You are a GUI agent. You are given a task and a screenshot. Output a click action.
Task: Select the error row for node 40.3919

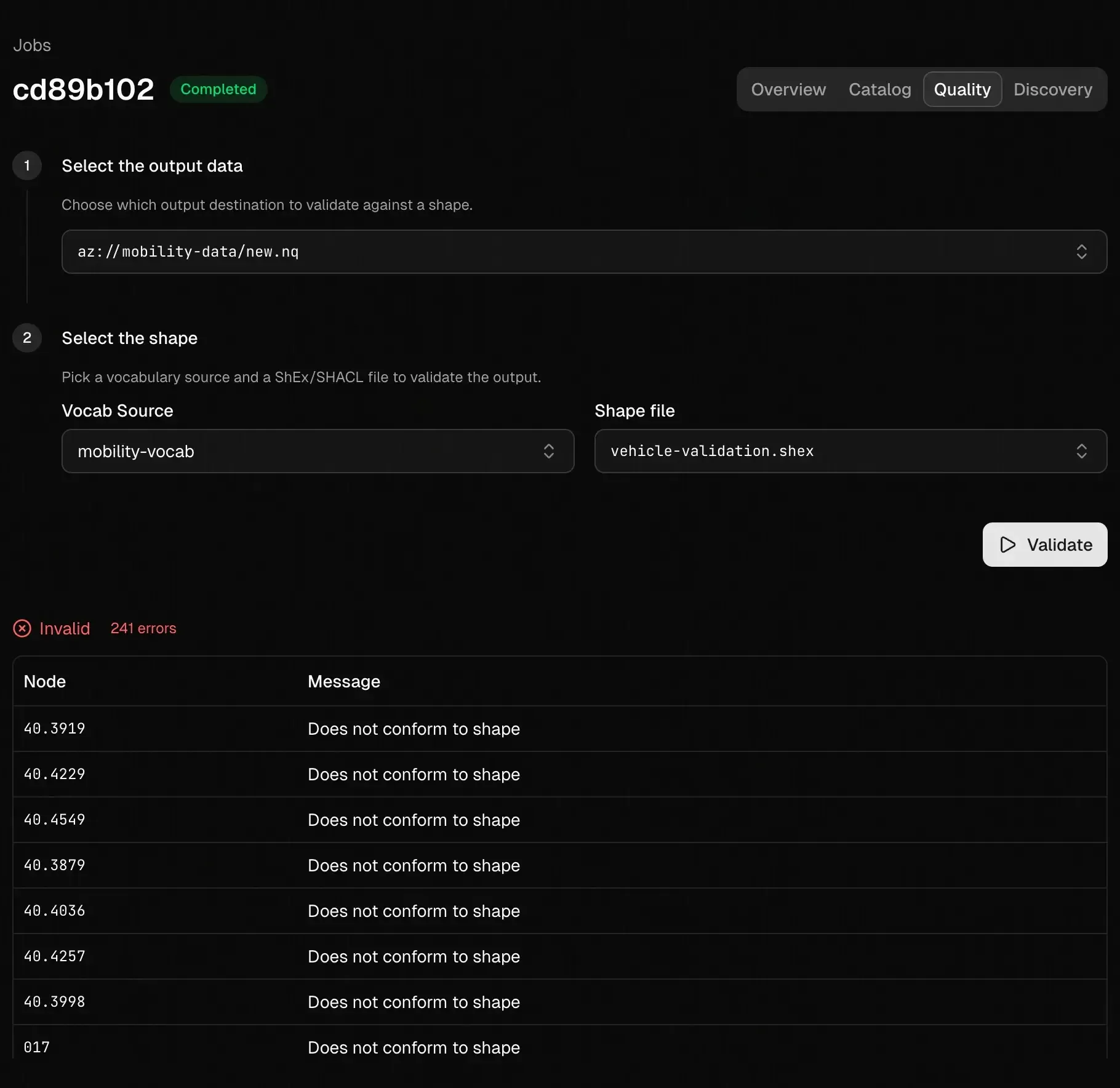[x=559, y=729]
